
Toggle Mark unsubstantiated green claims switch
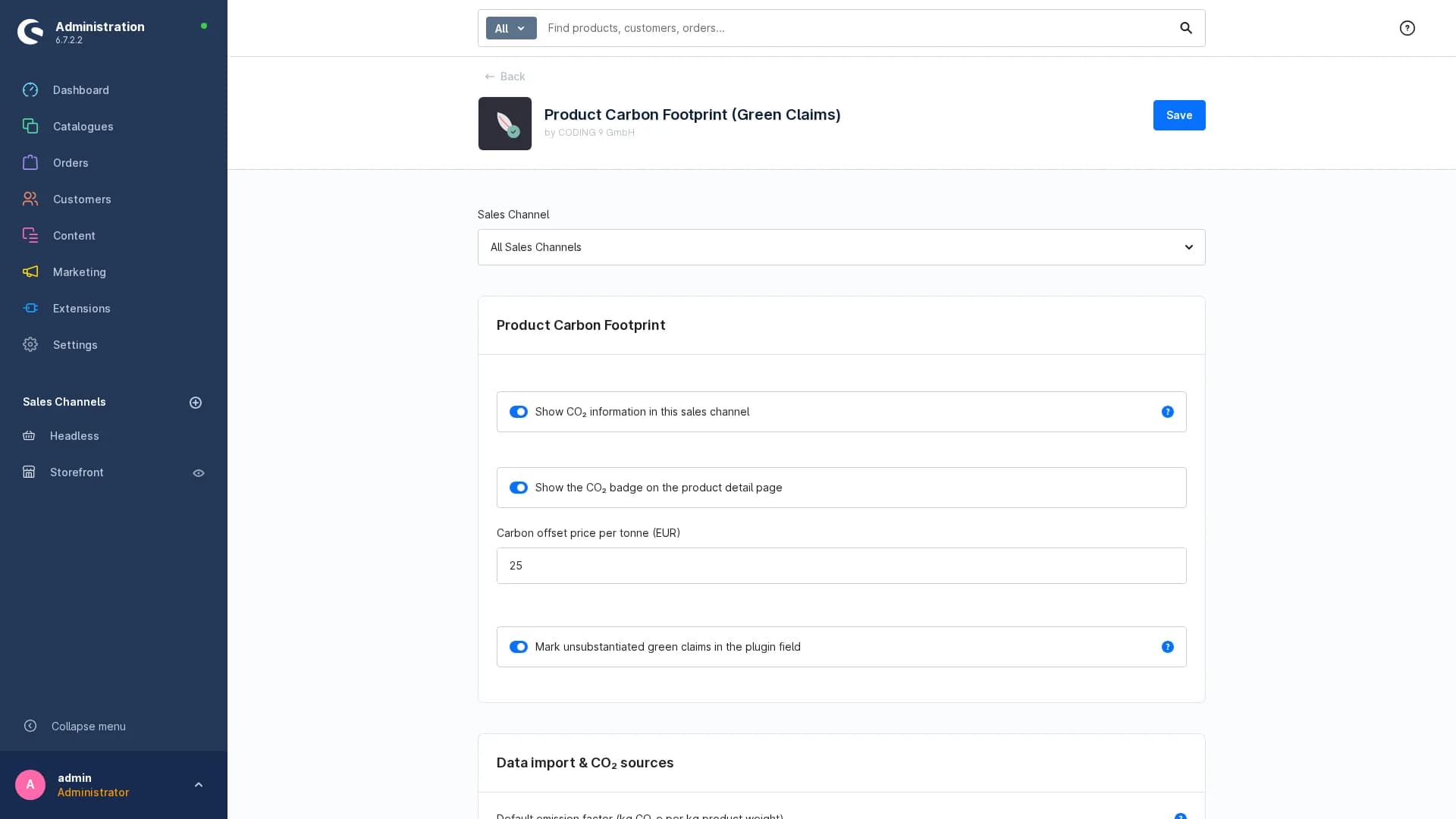[x=519, y=647]
